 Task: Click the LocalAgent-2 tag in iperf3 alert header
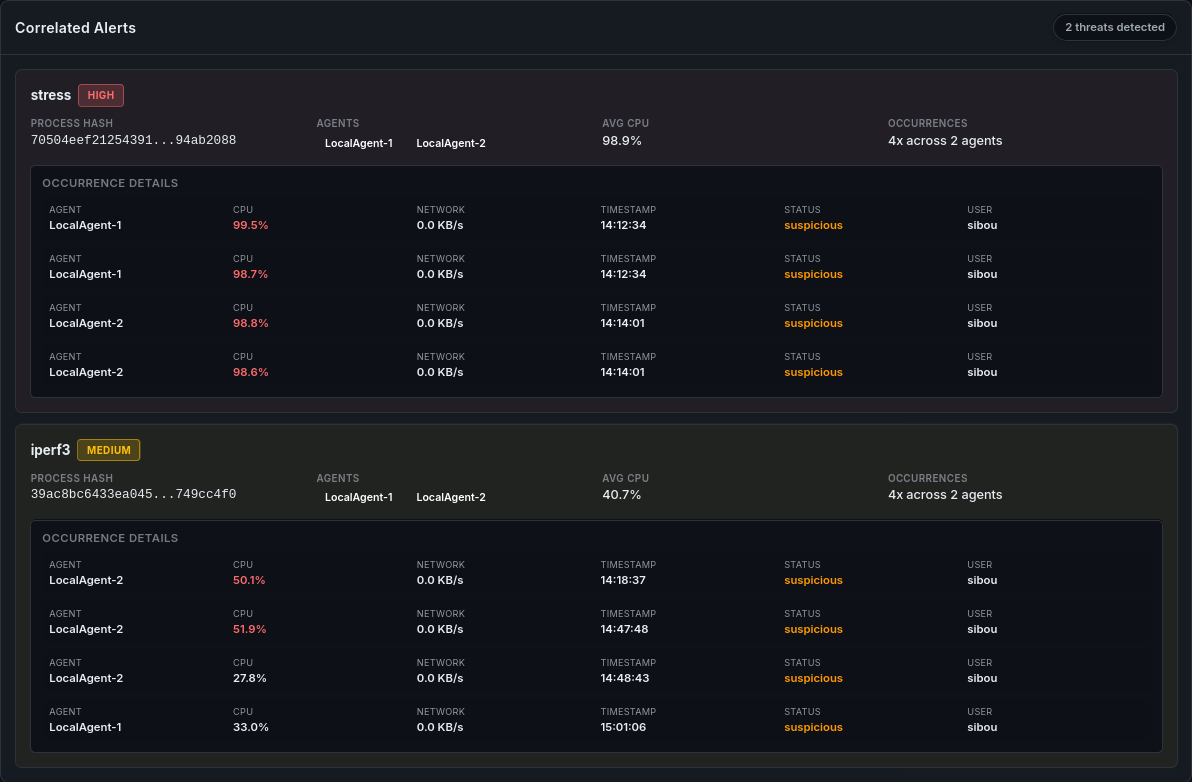click(450, 497)
